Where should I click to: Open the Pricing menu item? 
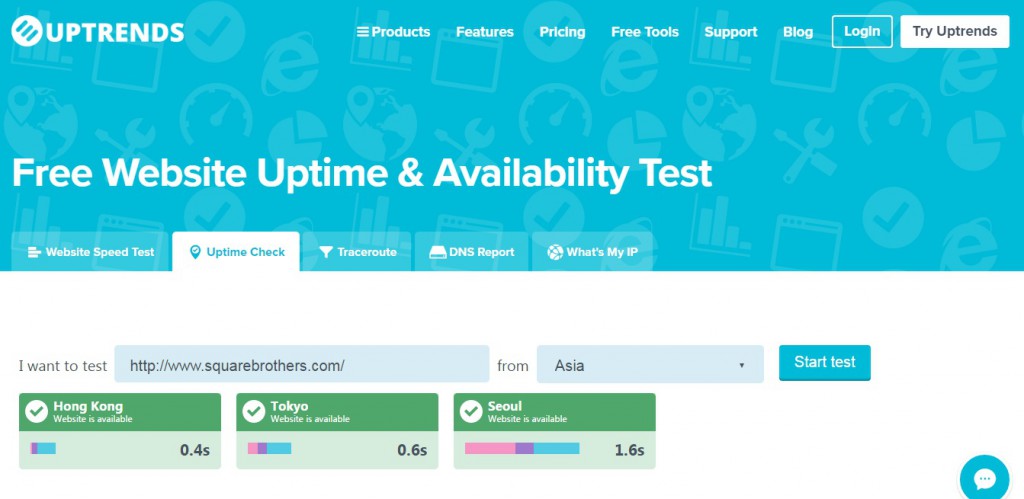(562, 32)
